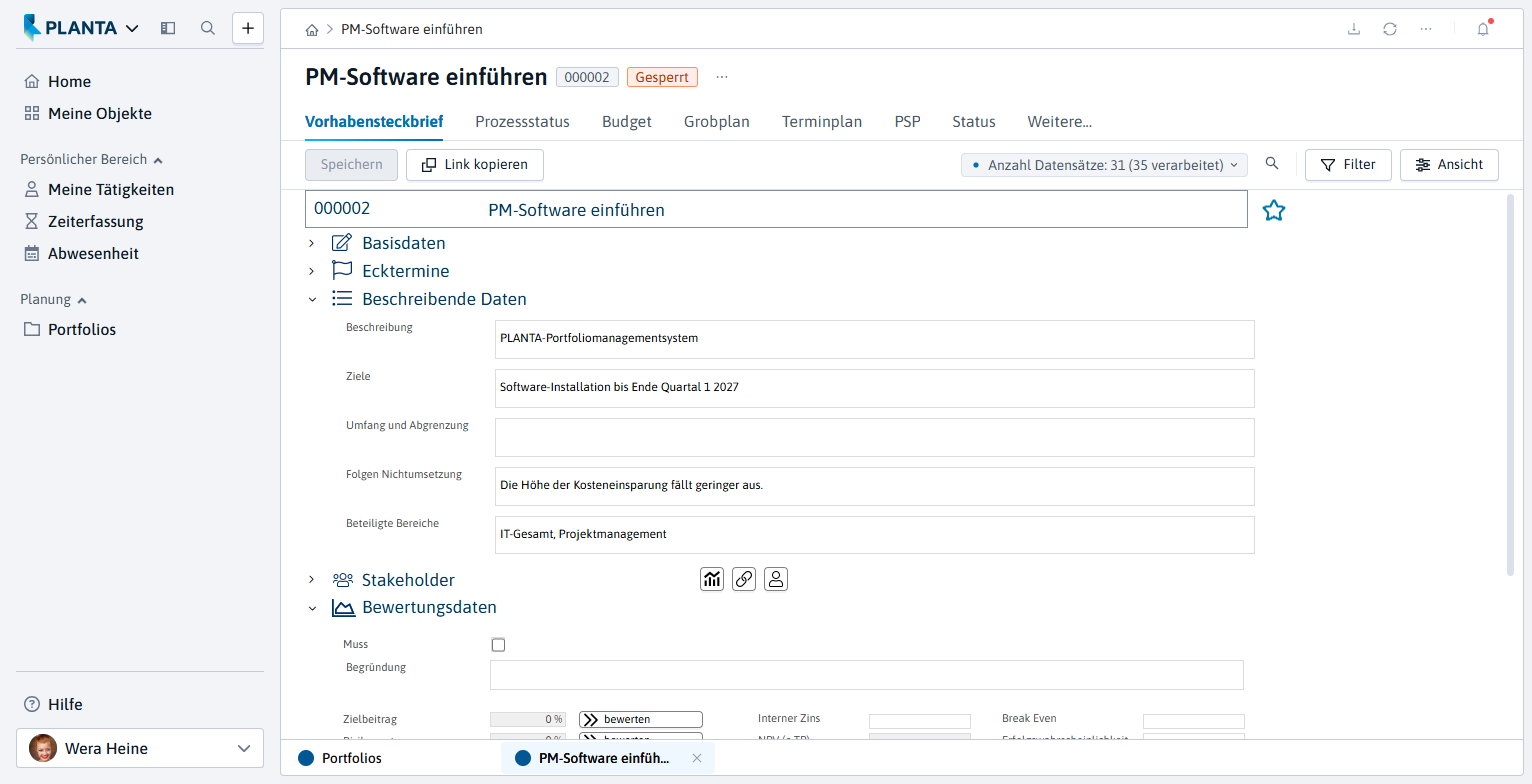This screenshot has height=784, width=1532.
Task: Expand the Ecktermine section
Action: 312,271
